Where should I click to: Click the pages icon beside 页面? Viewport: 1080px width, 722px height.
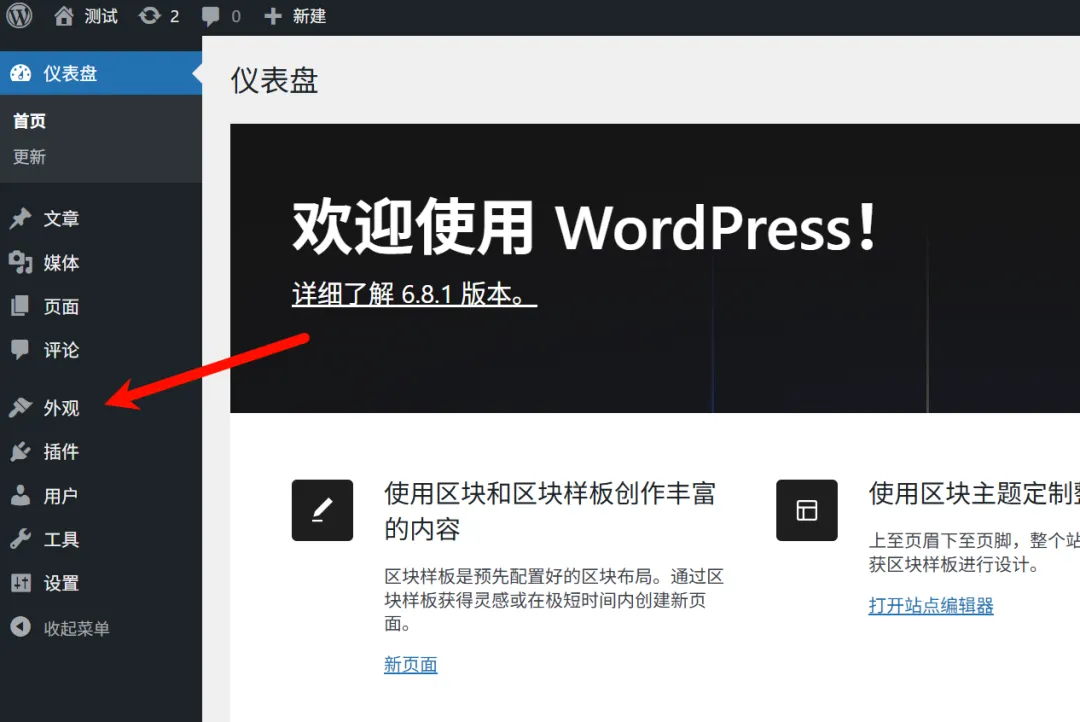click(21, 306)
